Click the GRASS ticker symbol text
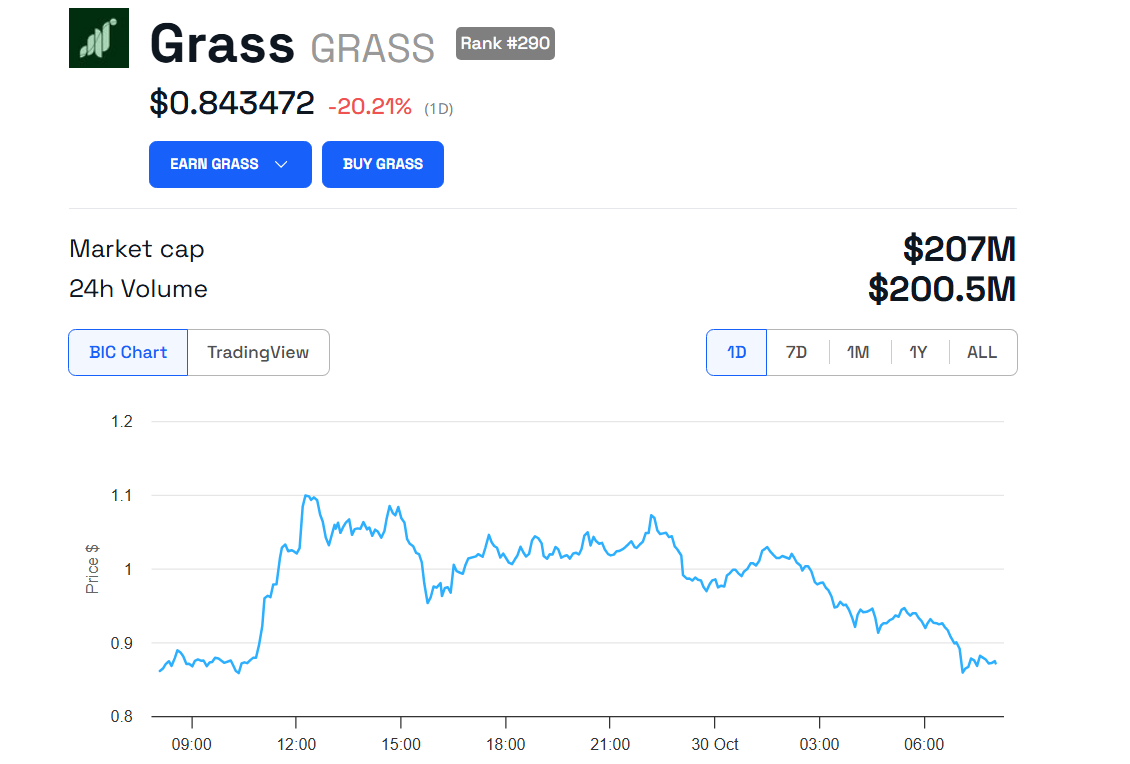This screenshot has width=1130, height=764. tap(372, 48)
